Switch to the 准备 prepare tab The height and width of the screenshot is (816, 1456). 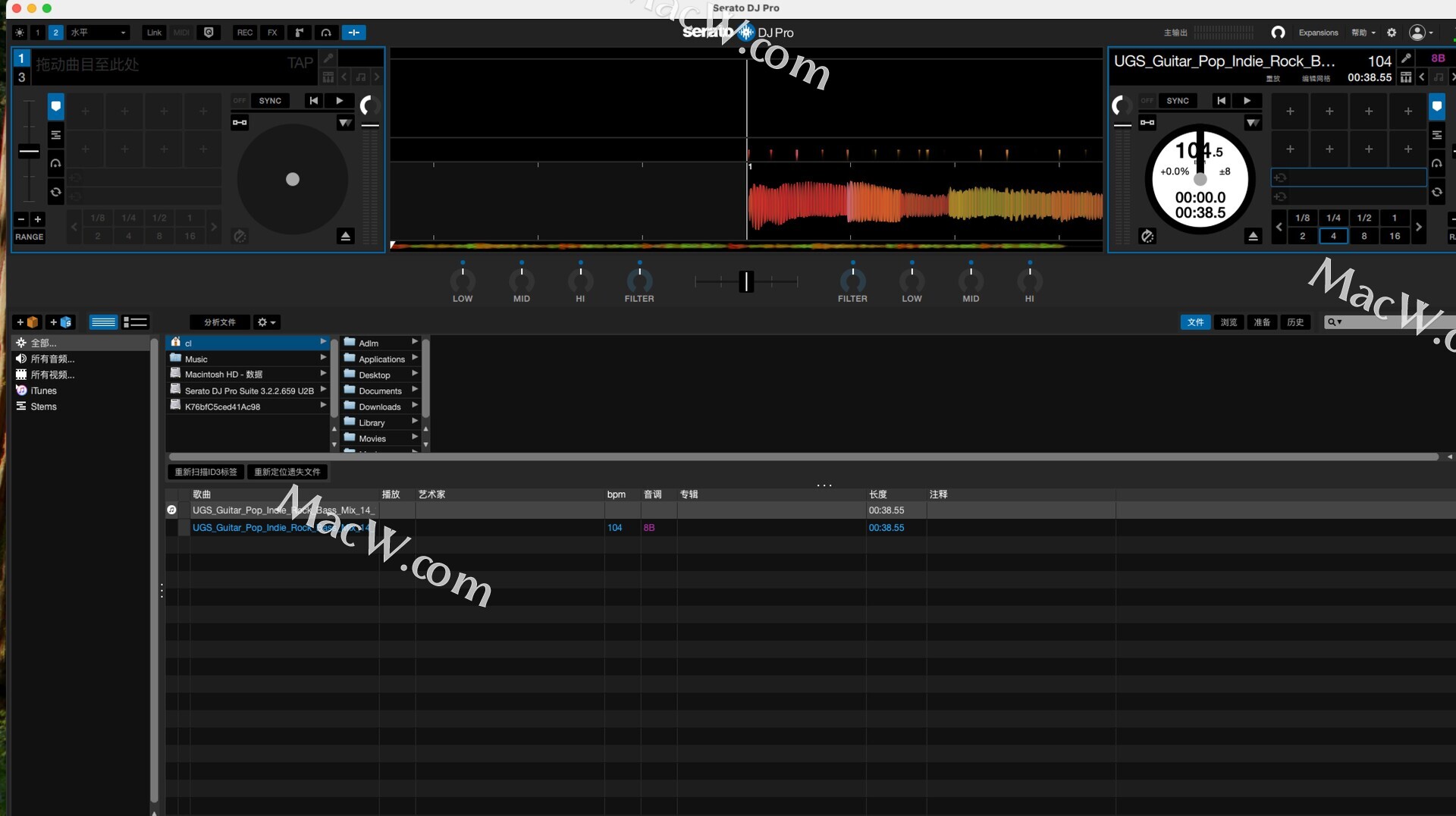[1262, 322]
